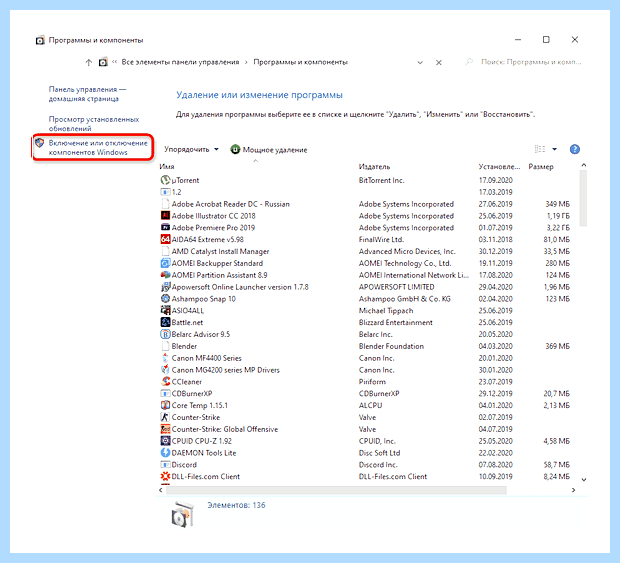Screen dimensions: 620x563
Task: Click the ASIO4ALL icon
Action: tap(165, 311)
